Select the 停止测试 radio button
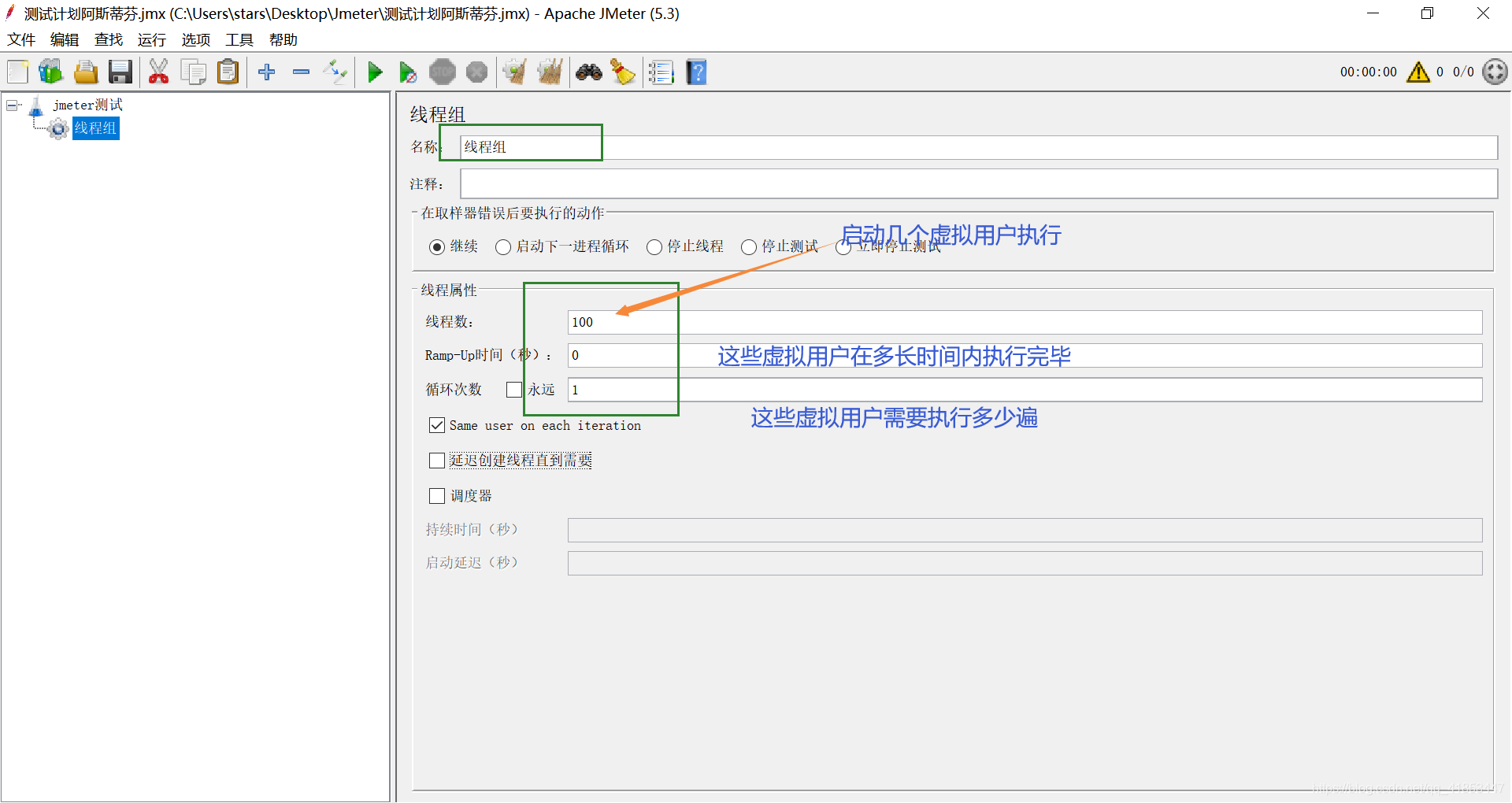Viewport: 1512px width, 803px height. click(749, 247)
